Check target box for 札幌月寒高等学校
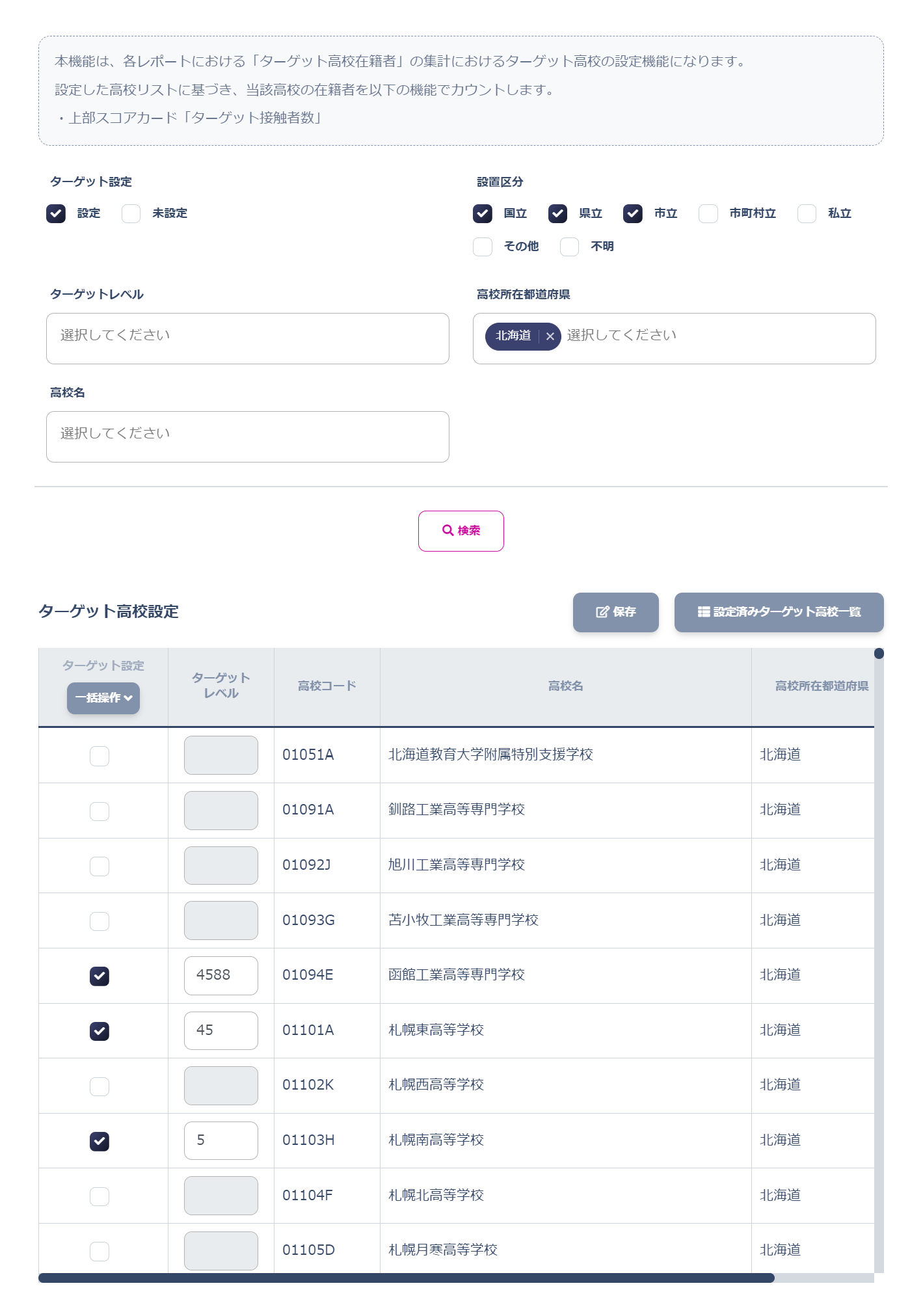923x1316 pixels. [100, 1251]
